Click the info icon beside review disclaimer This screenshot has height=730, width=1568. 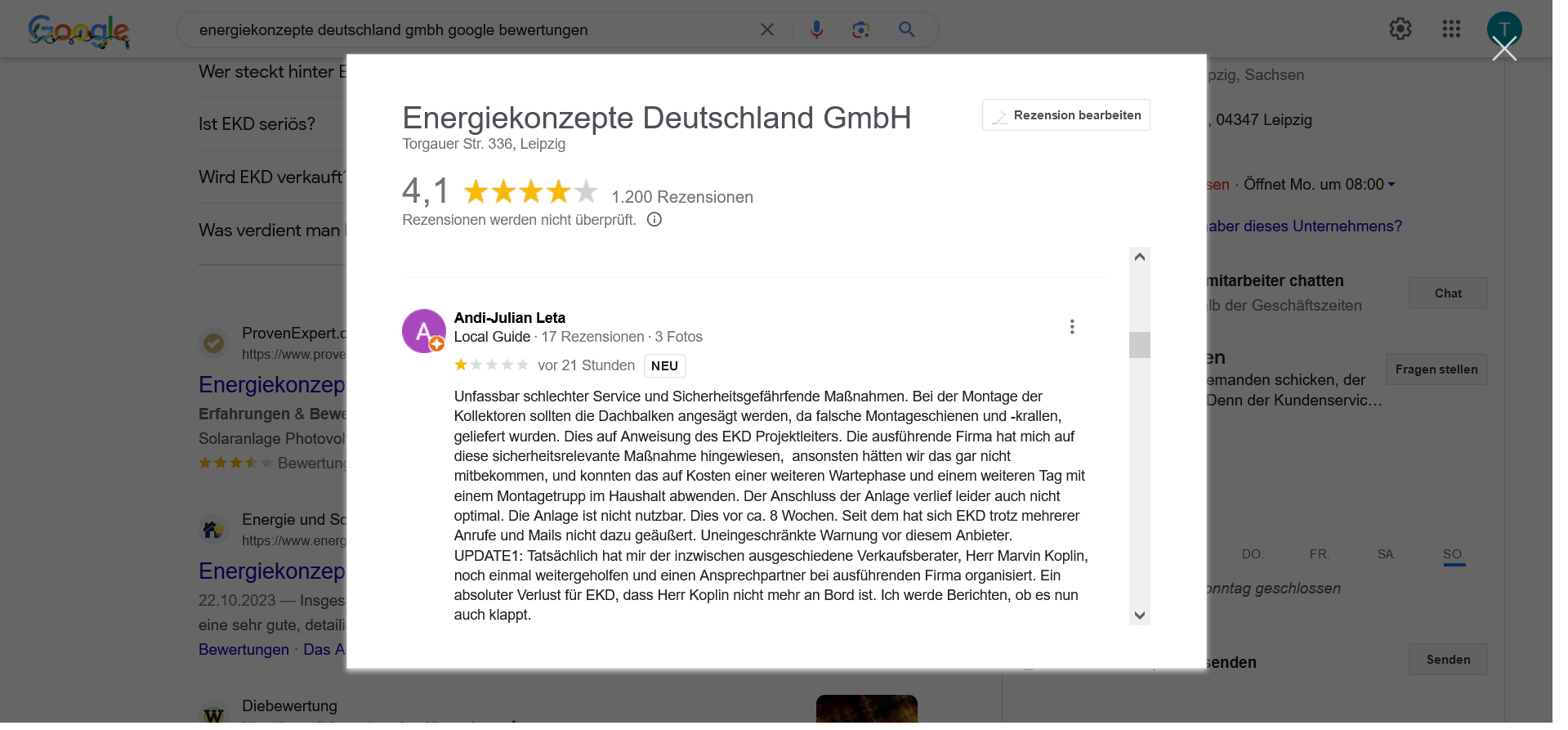(654, 219)
